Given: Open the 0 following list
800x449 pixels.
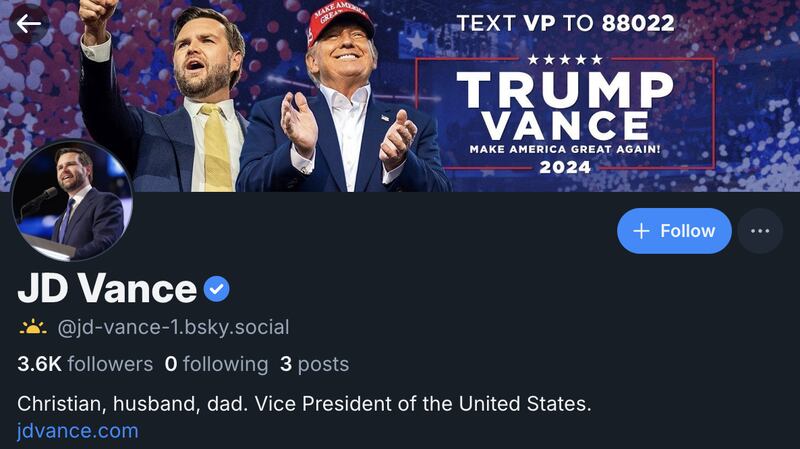Looking at the screenshot, I should click(x=216, y=364).
